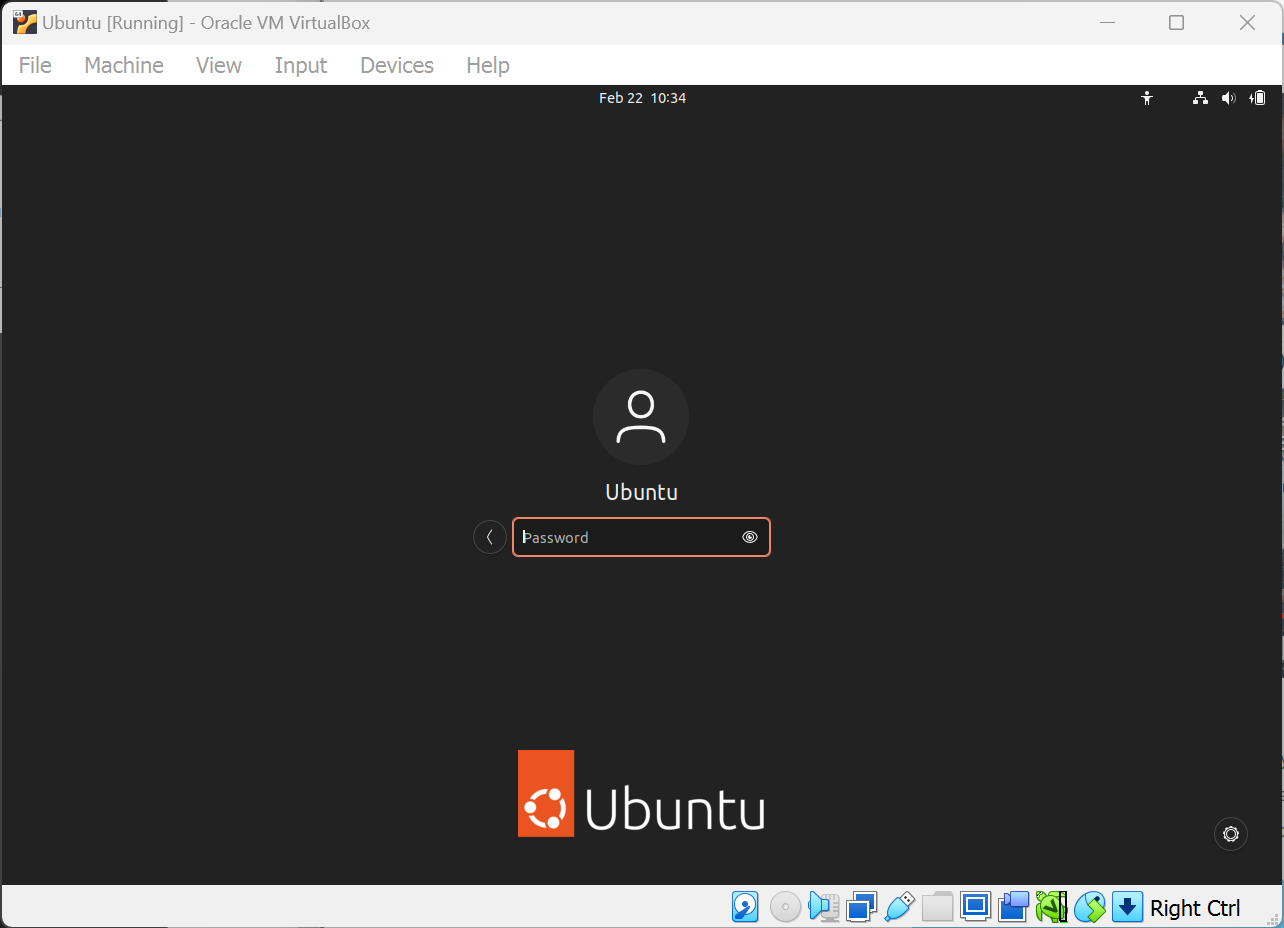Click the green turtle CPU status icon
Screen dimensions: 1284x928
(1051, 907)
